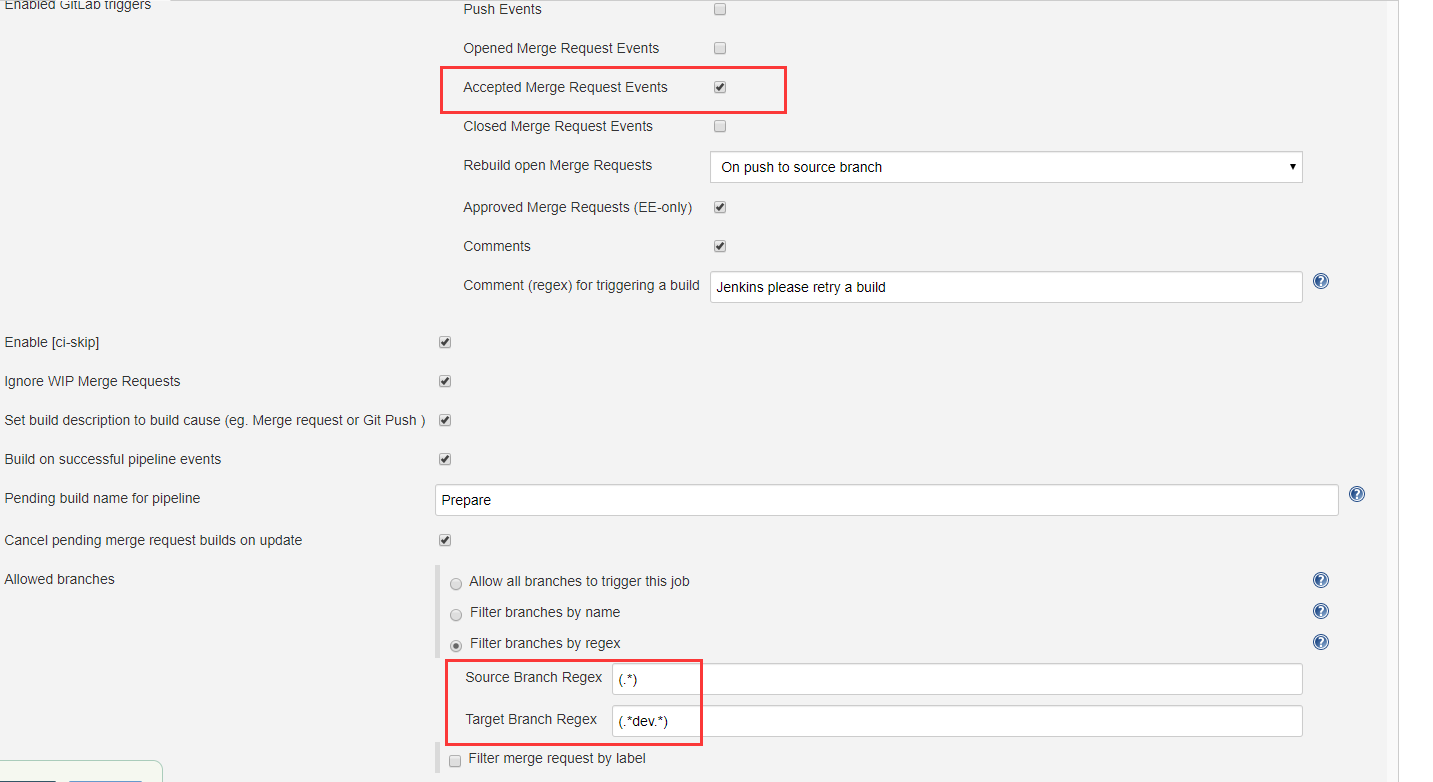Open help for comment regex trigger field
This screenshot has height=782, width=1433.
(1320, 282)
